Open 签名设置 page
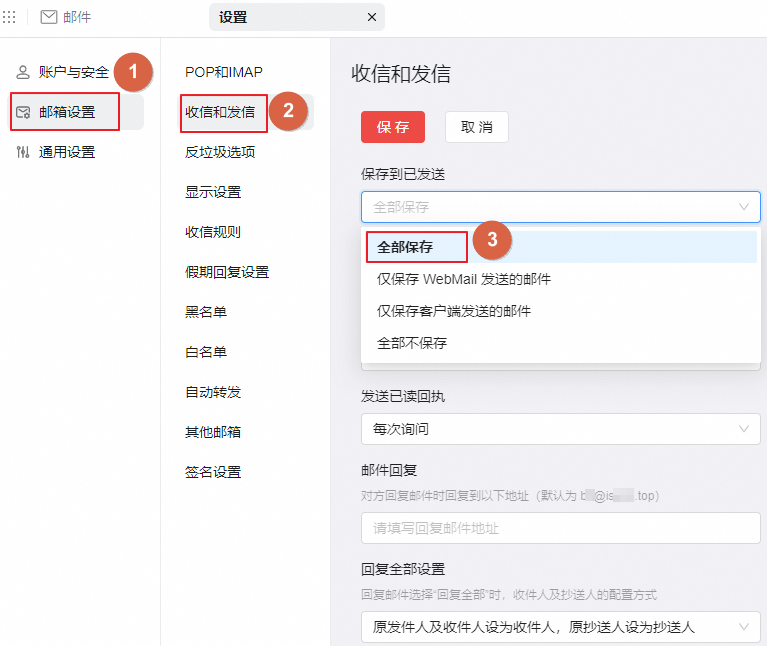Screen dimensions: 767x646 212,472
